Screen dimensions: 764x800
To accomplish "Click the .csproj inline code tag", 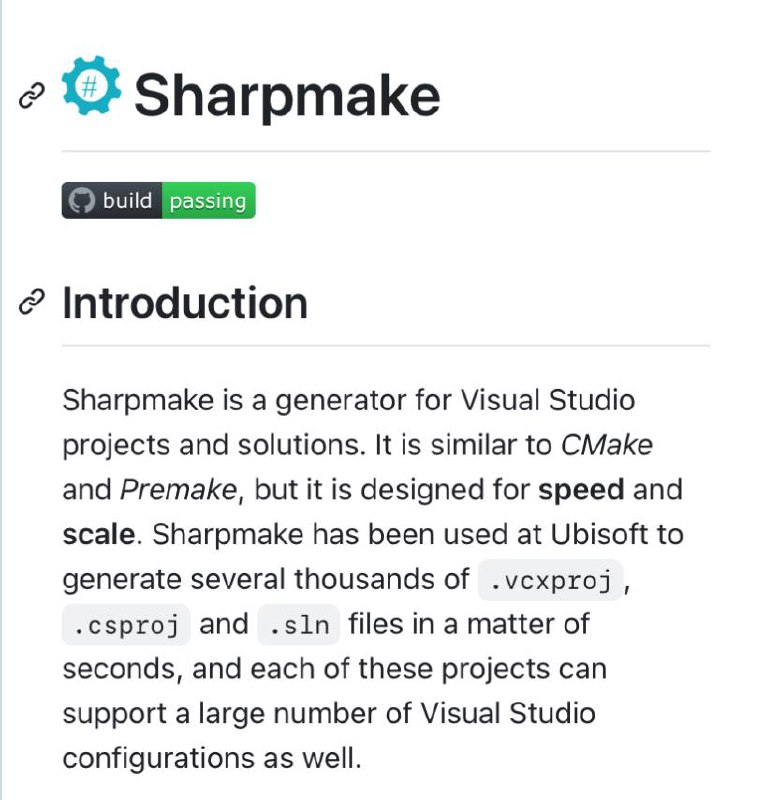I will pos(126,625).
